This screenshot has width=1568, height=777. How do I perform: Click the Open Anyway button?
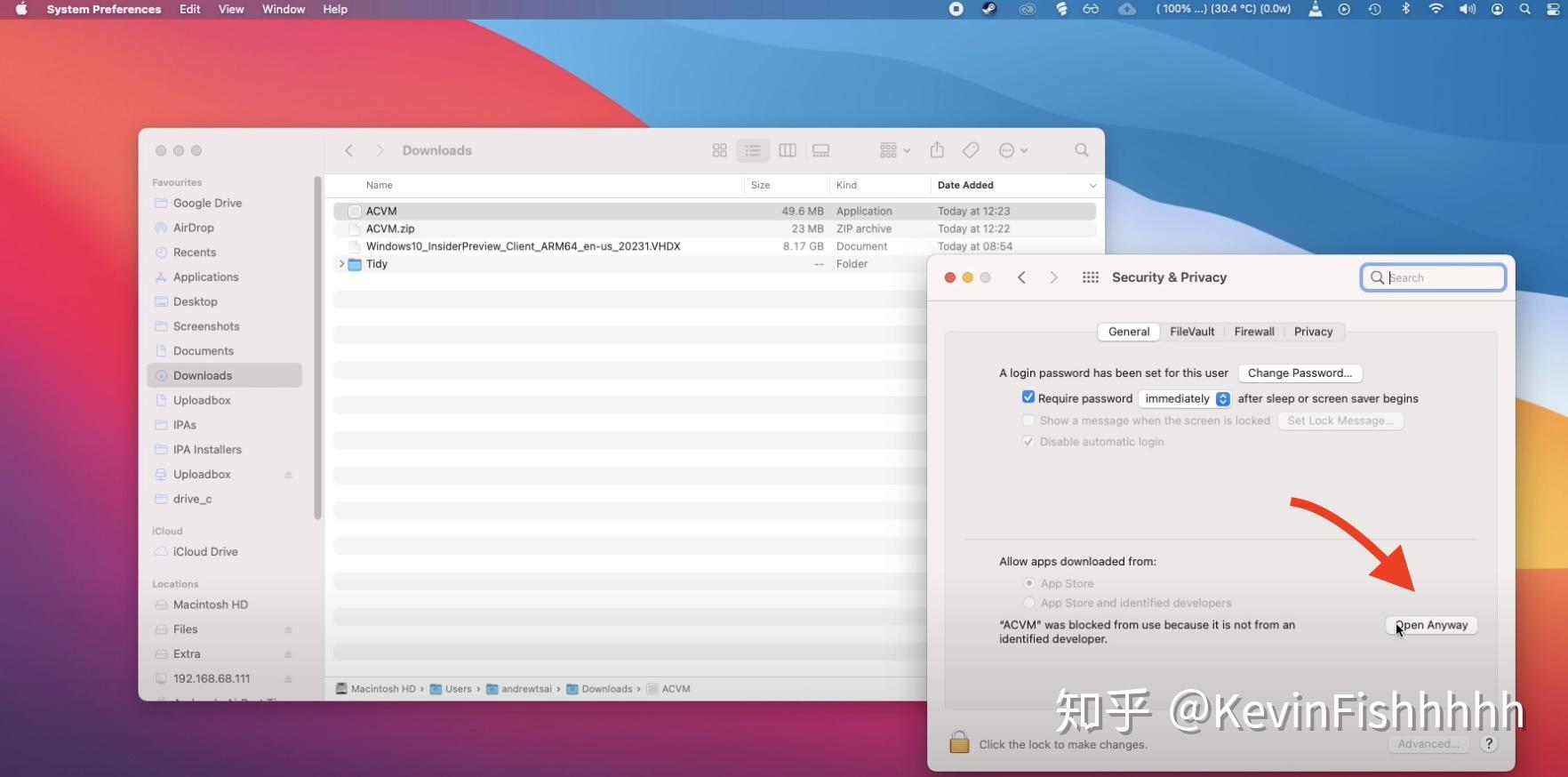pos(1432,625)
